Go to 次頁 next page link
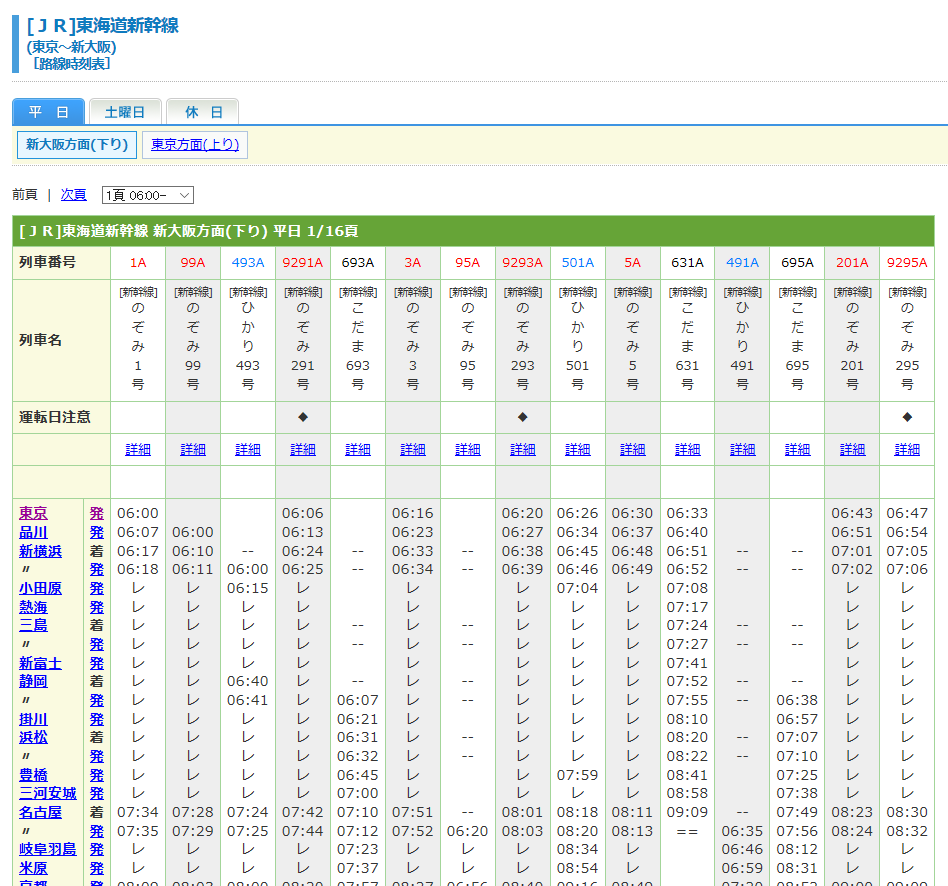Screen dimensions: 948x886 [74, 195]
